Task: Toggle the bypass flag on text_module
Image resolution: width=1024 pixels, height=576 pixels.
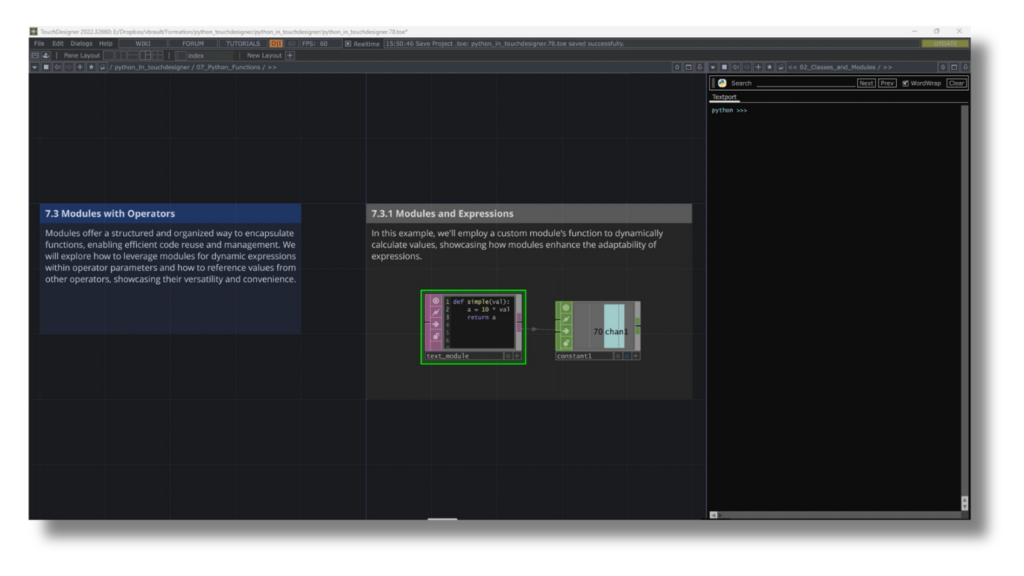Action: (436, 313)
